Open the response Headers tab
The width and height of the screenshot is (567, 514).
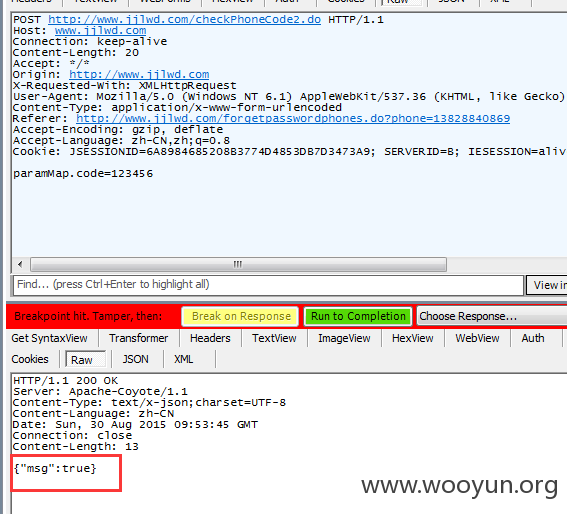(210, 338)
